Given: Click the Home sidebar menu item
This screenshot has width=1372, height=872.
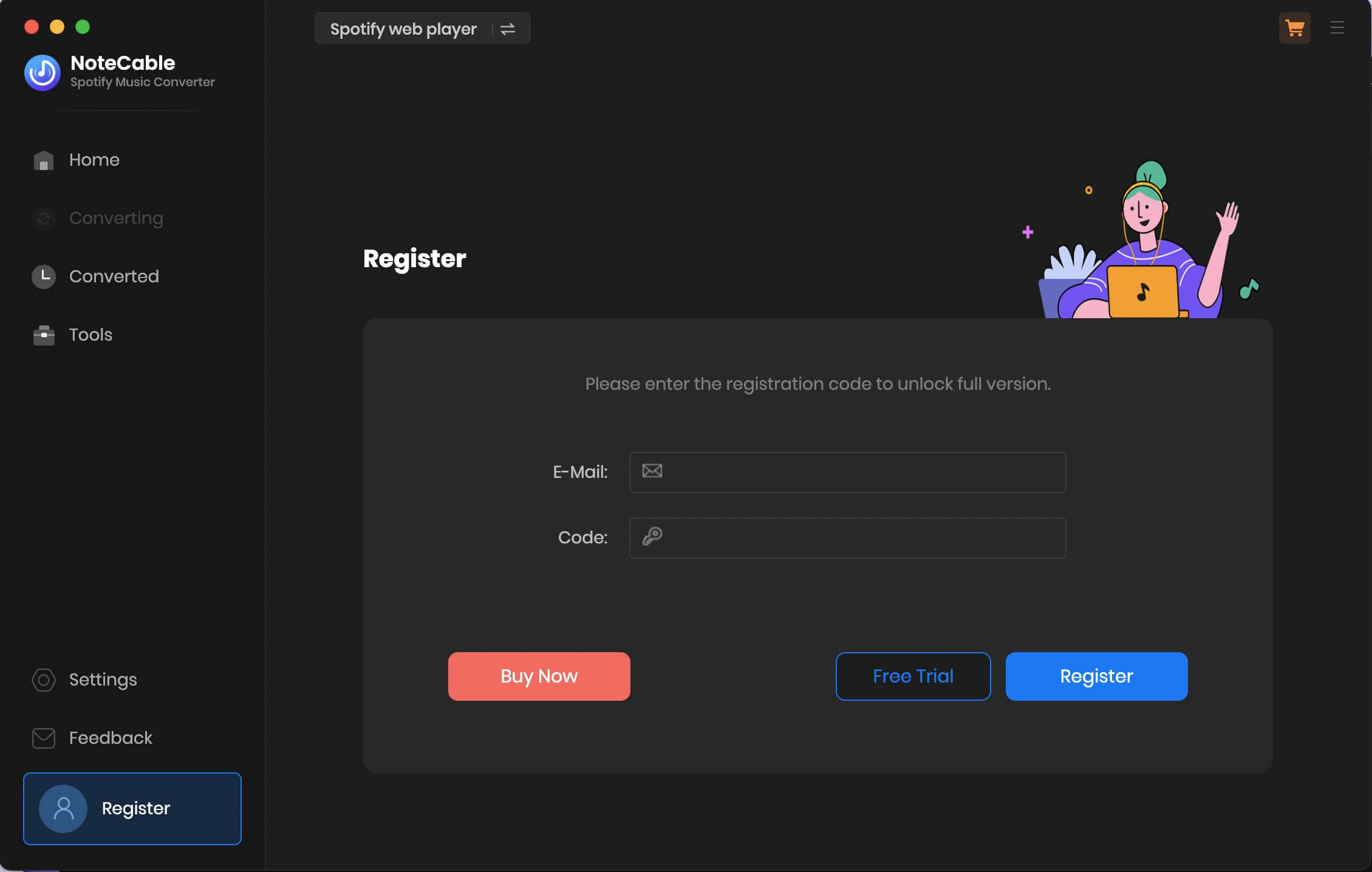Looking at the screenshot, I should 94,158.
